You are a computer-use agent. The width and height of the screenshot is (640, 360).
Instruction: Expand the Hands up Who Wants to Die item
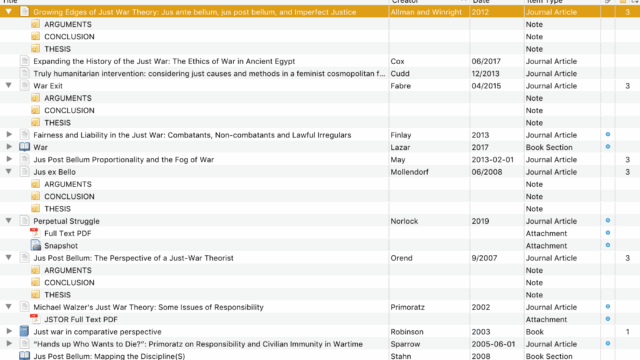(9, 343)
